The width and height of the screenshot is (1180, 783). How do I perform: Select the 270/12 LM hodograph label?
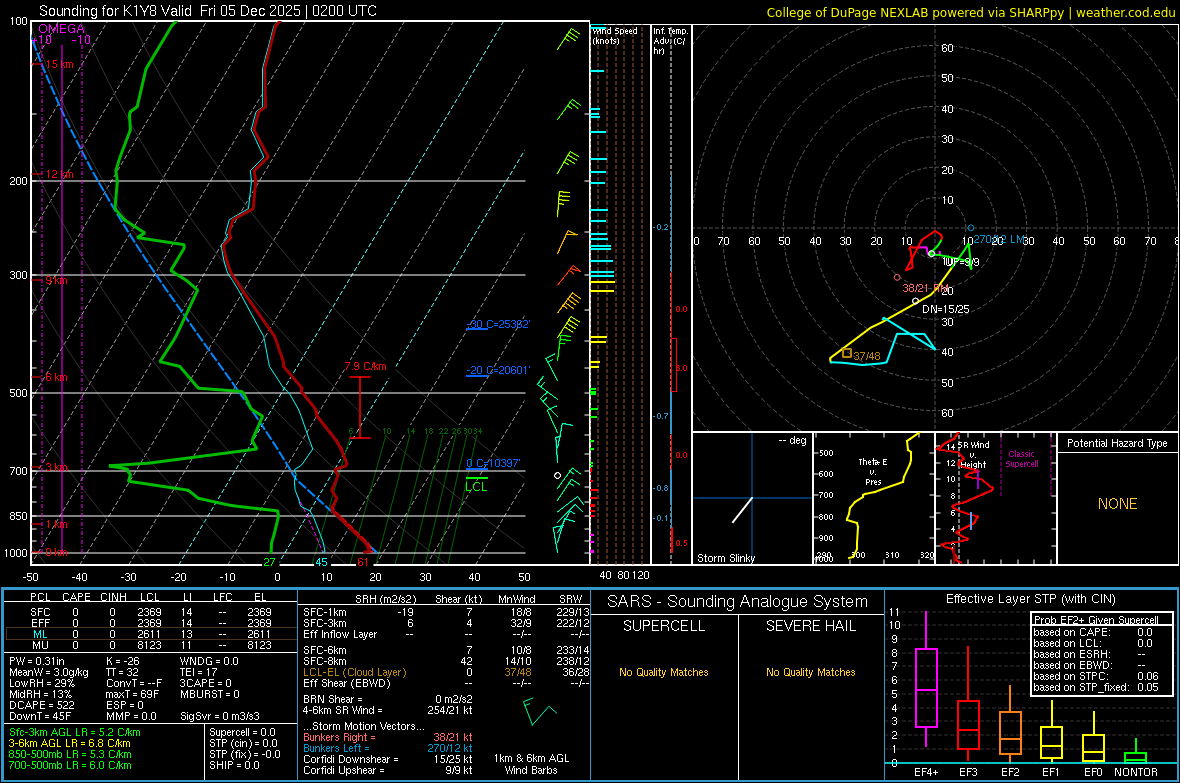click(x=999, y=239)
